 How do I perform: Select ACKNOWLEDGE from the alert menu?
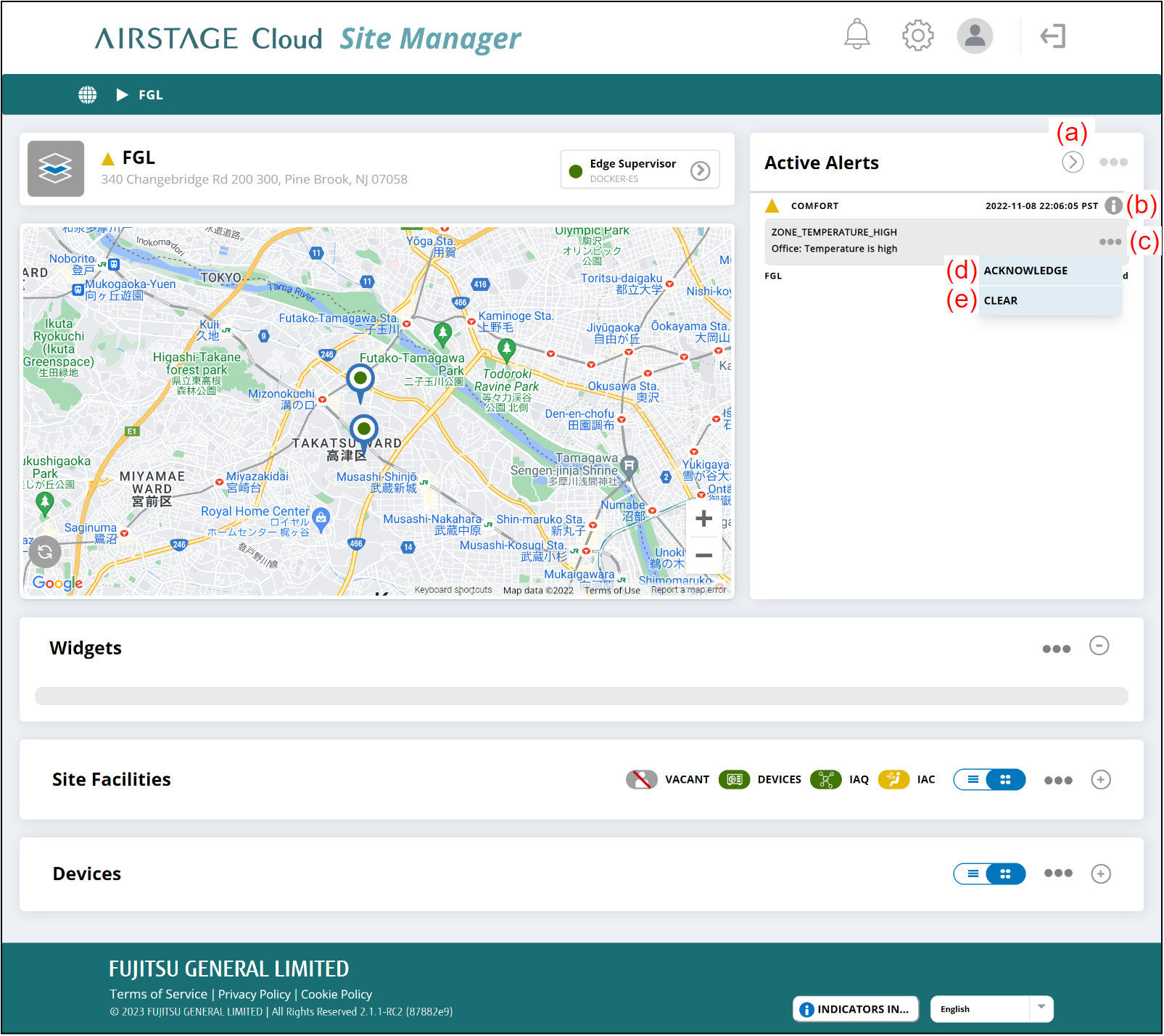(x=1025, y=271)
